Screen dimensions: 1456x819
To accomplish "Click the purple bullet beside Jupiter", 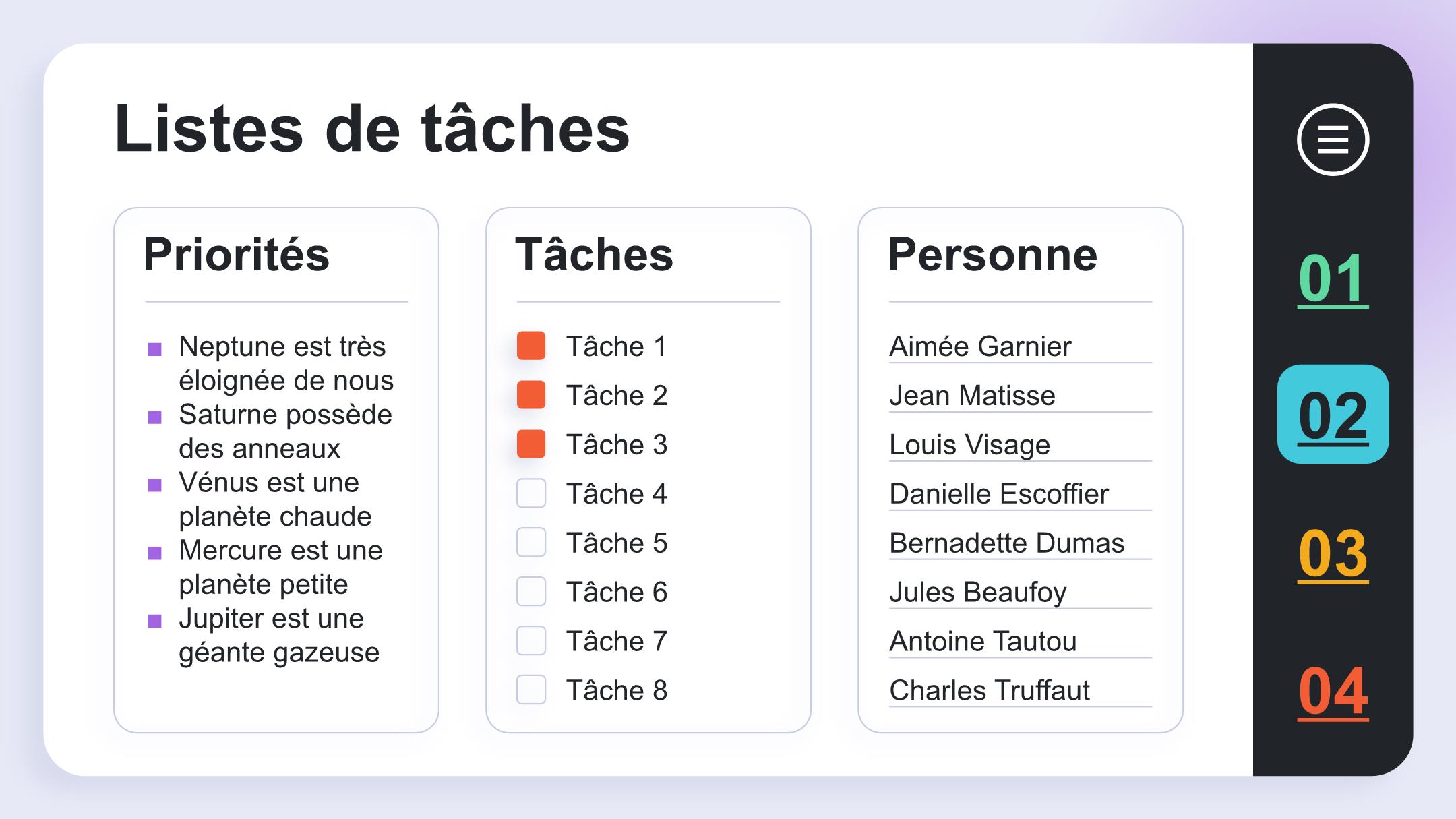I will [x=155, y=621].
